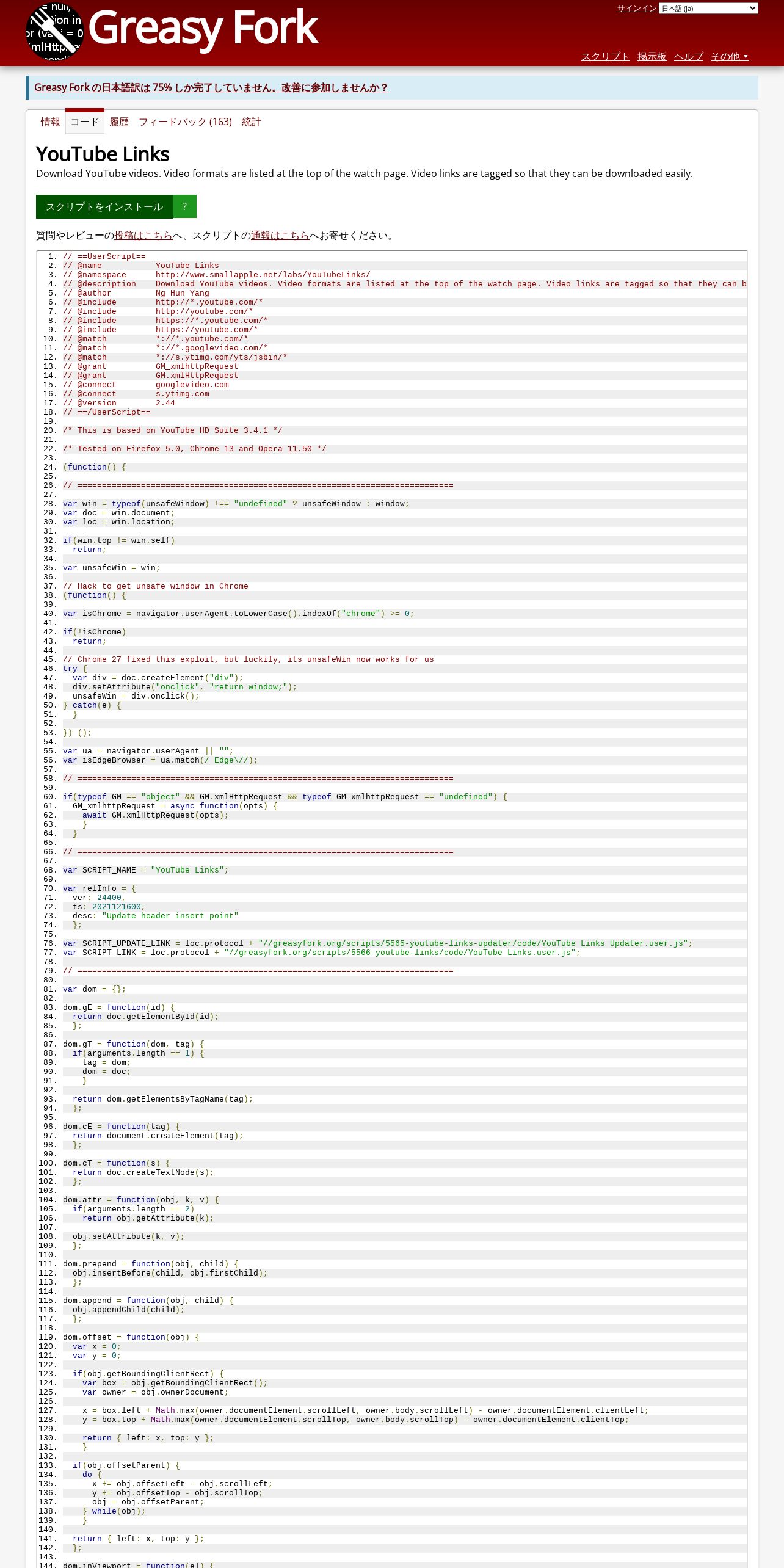Click the '// @author Ng Hun Yang' line
Viewport: 784px width, 1568px height.
click(x=136, y=293)
